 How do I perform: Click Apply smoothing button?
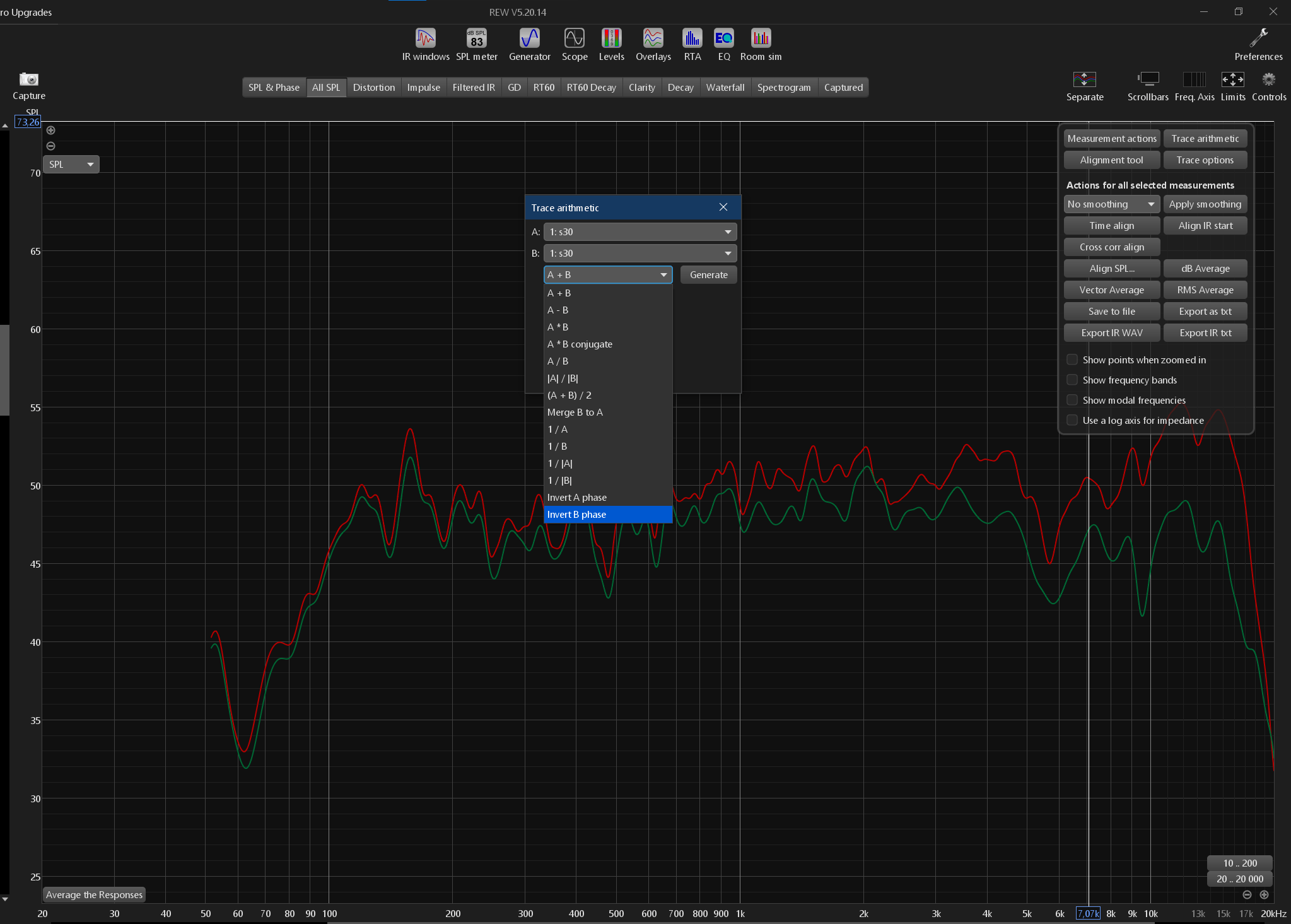(1205, 204)
